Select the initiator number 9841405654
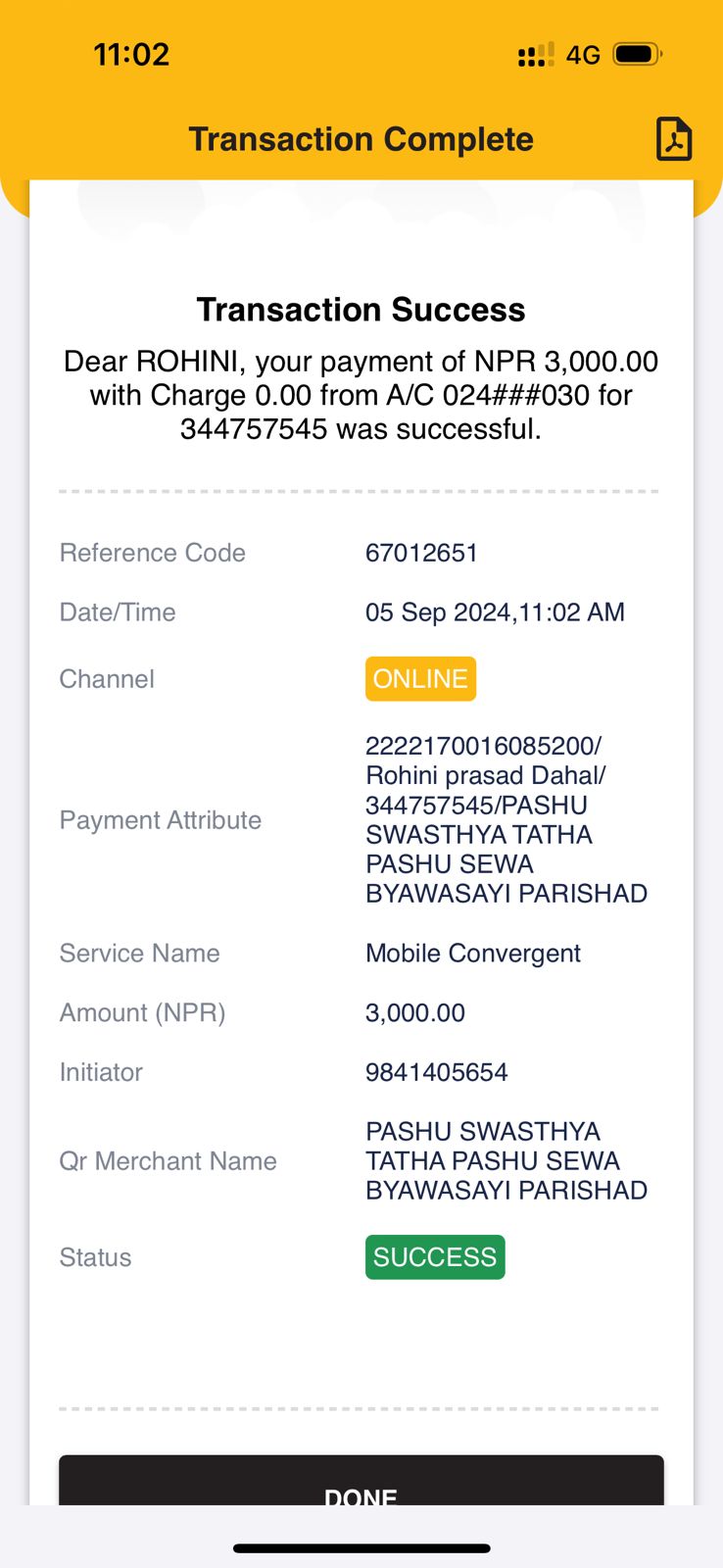 (x=437, y=1072)
